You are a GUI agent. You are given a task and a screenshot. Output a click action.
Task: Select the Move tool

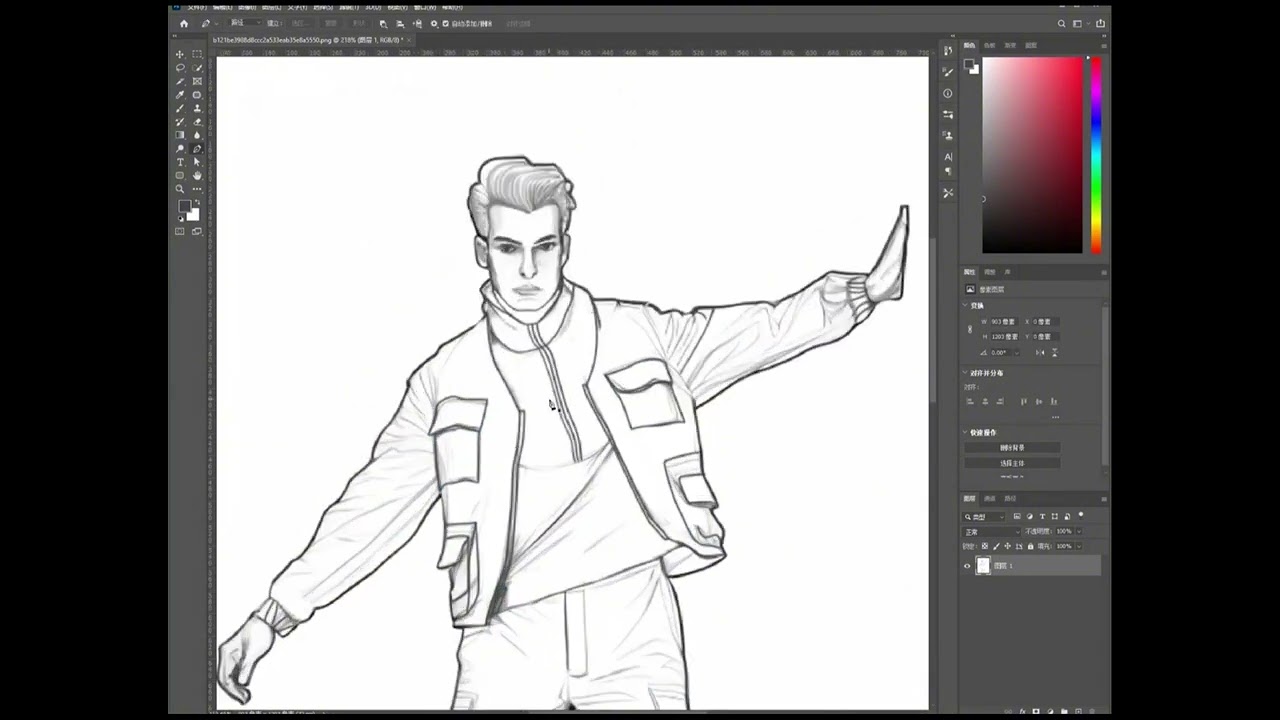point(180,54)
